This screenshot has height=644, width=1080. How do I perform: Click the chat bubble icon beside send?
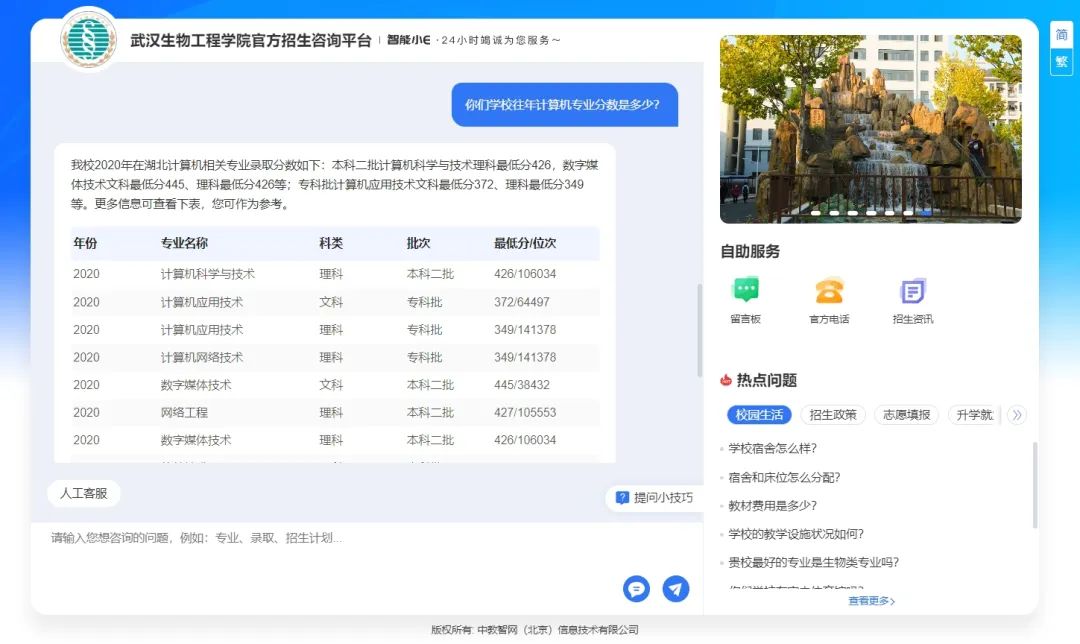(636, 589)
